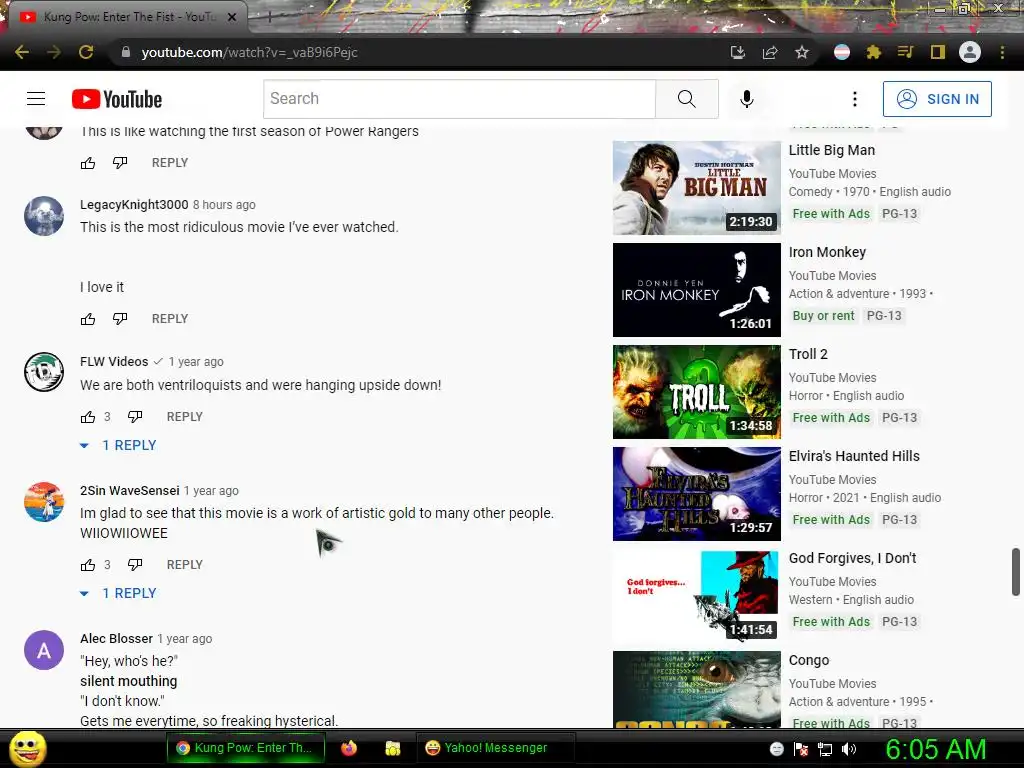Like the FLW Videos comment

[x=88, y=417]
